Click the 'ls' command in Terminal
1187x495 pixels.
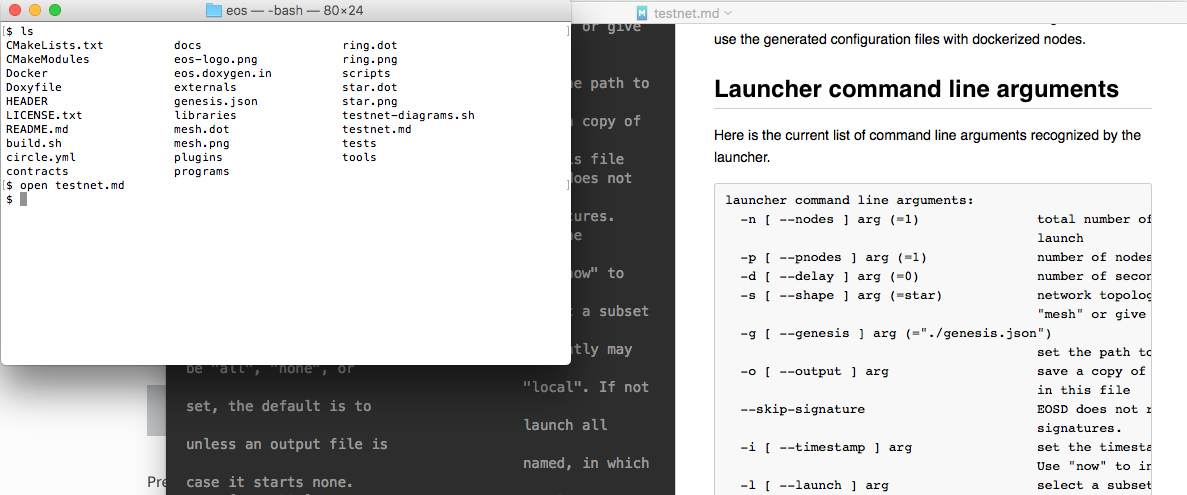(26, 32)
